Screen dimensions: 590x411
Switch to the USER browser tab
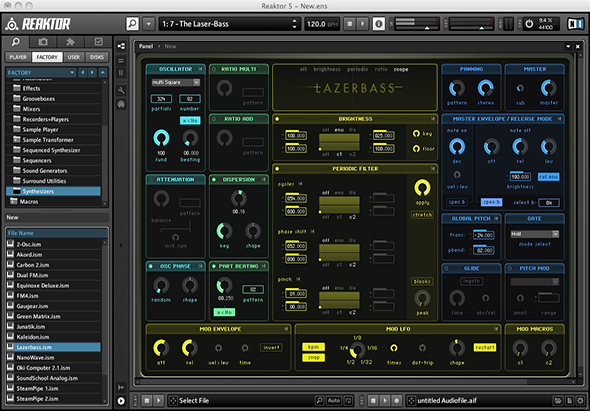coord(74,57)
